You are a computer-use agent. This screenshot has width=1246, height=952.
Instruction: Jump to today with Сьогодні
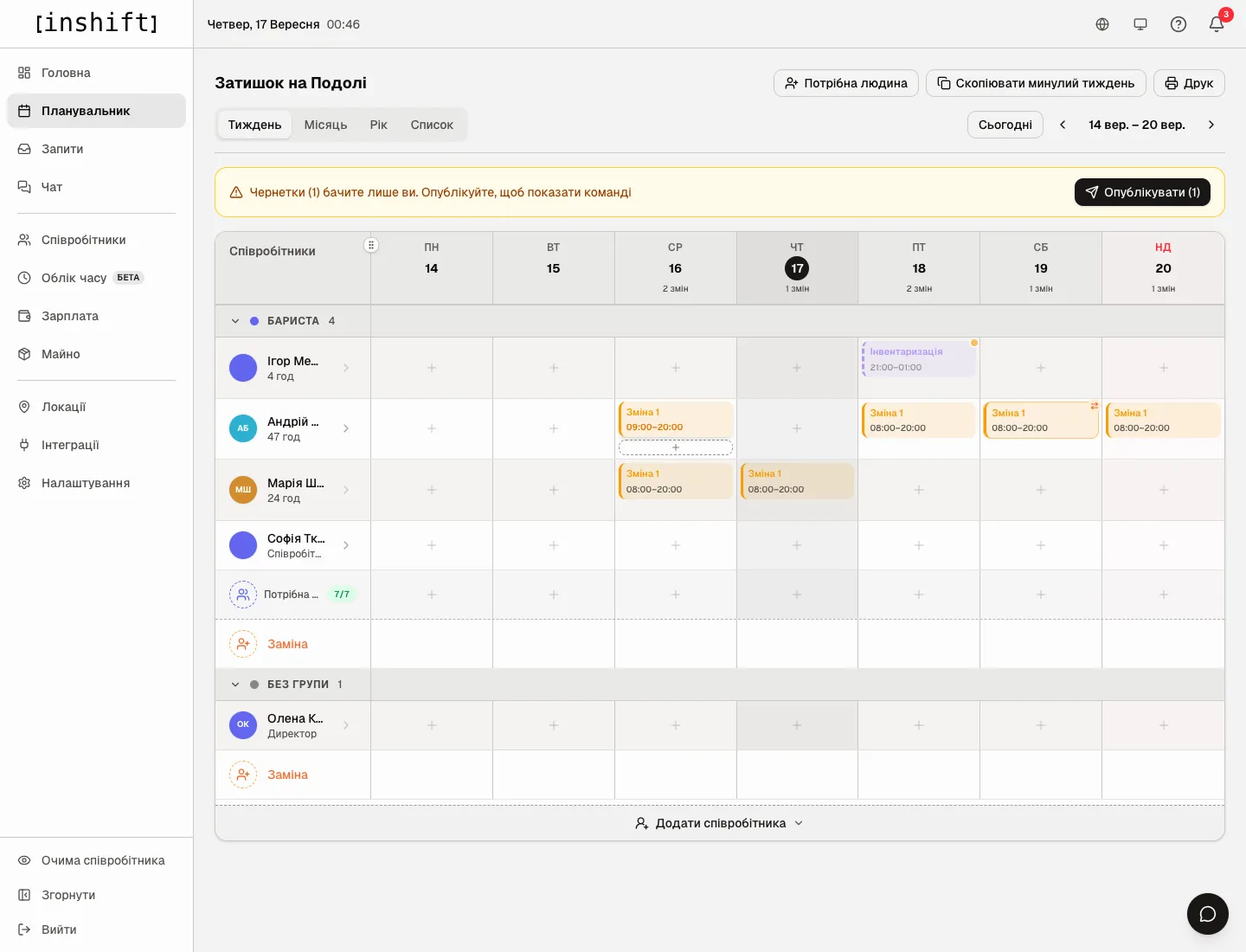[x=1005, y=125]
